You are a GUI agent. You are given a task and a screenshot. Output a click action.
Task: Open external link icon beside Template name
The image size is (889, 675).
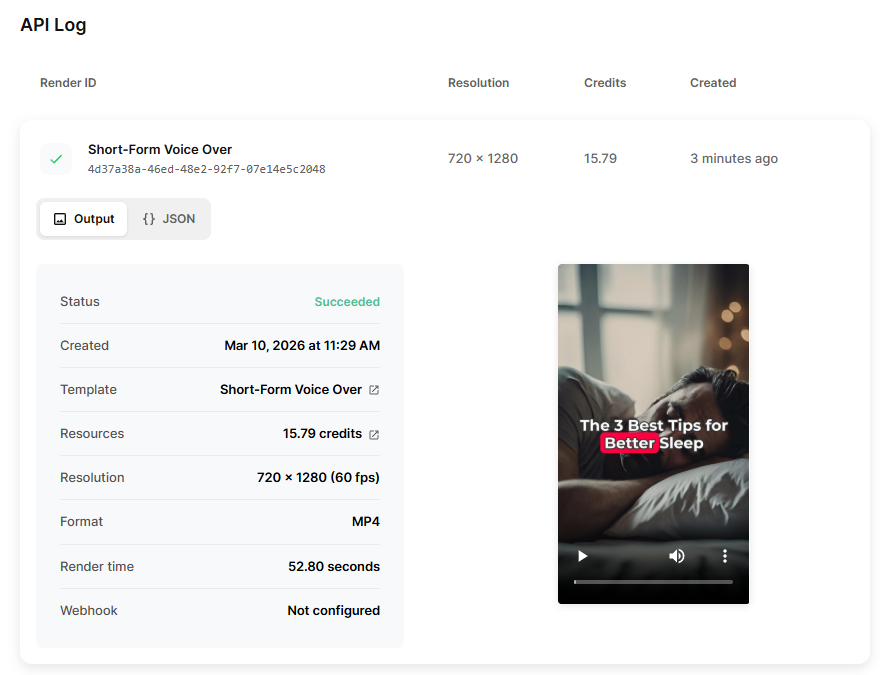[x=374, y=390]
